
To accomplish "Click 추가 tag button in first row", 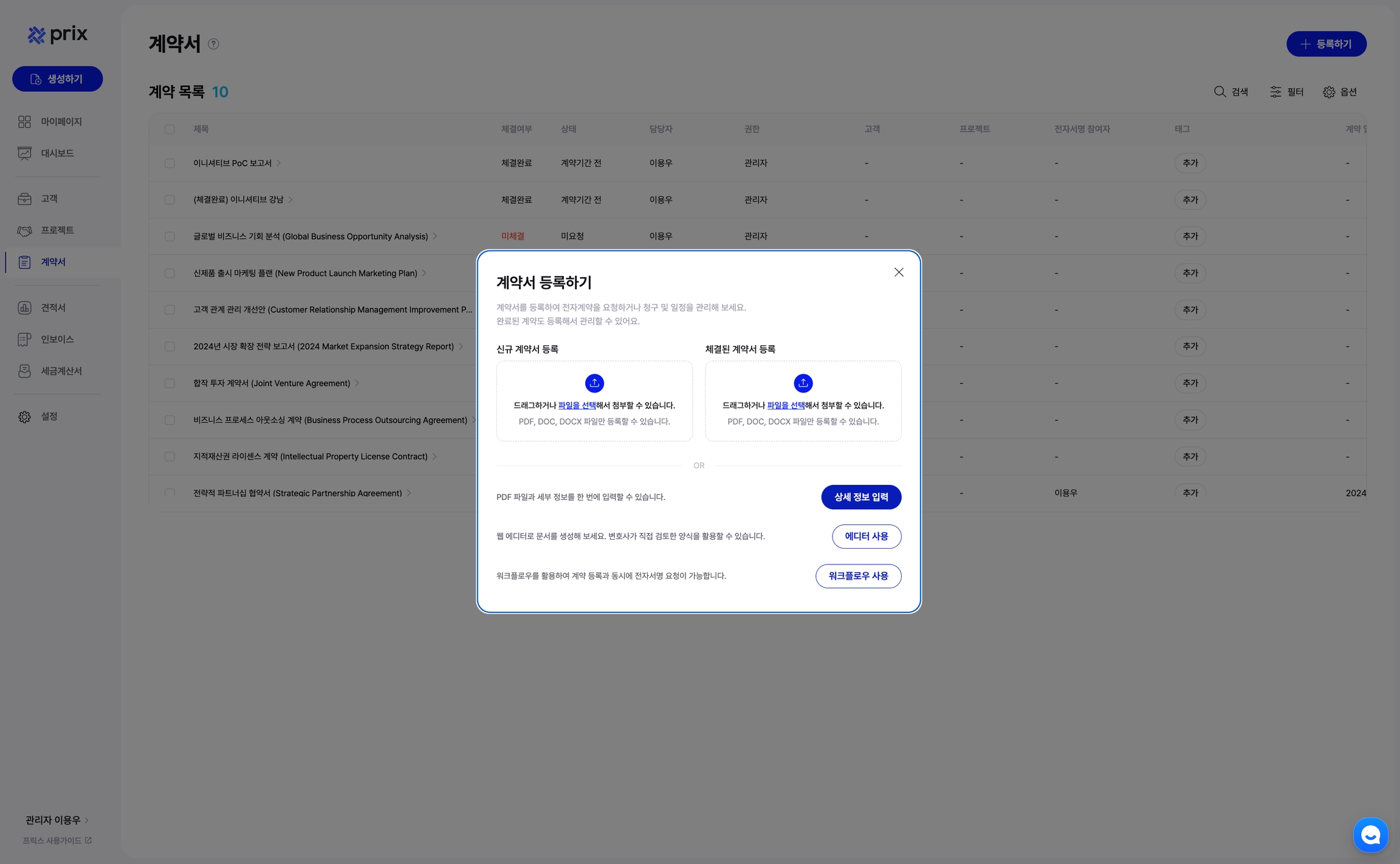I will click(x=1190, y=163).
